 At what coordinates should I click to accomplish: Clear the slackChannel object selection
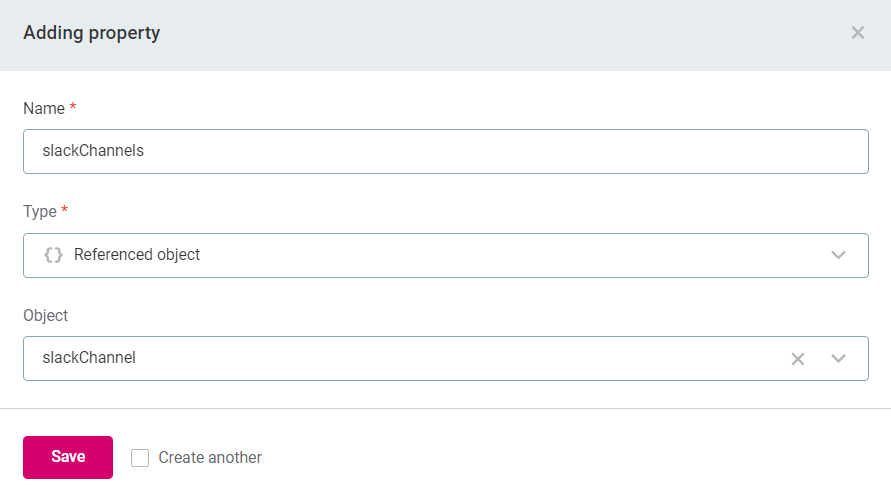[798, 359]
